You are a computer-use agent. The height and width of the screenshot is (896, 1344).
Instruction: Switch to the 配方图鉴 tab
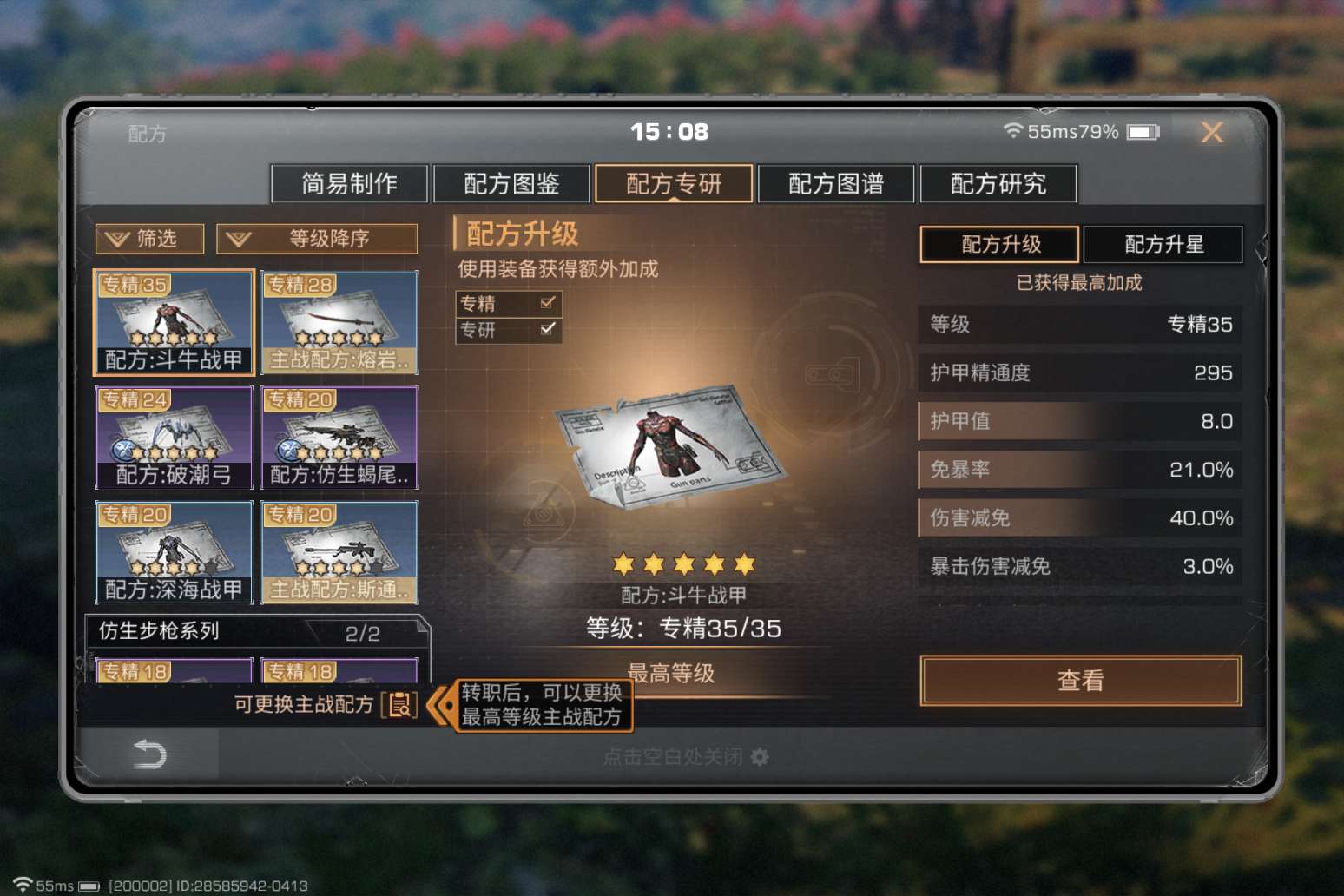[511, 184]
